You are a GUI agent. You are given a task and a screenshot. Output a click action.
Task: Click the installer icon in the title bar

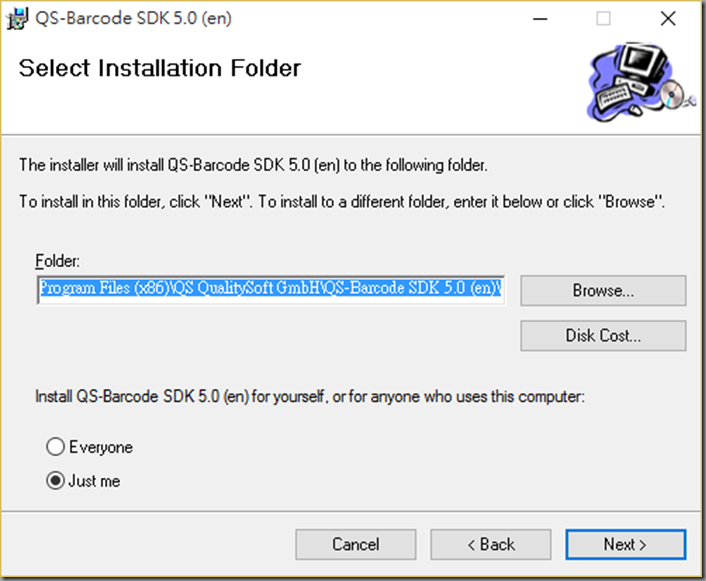pyautogui.click(x=17, y=18)
